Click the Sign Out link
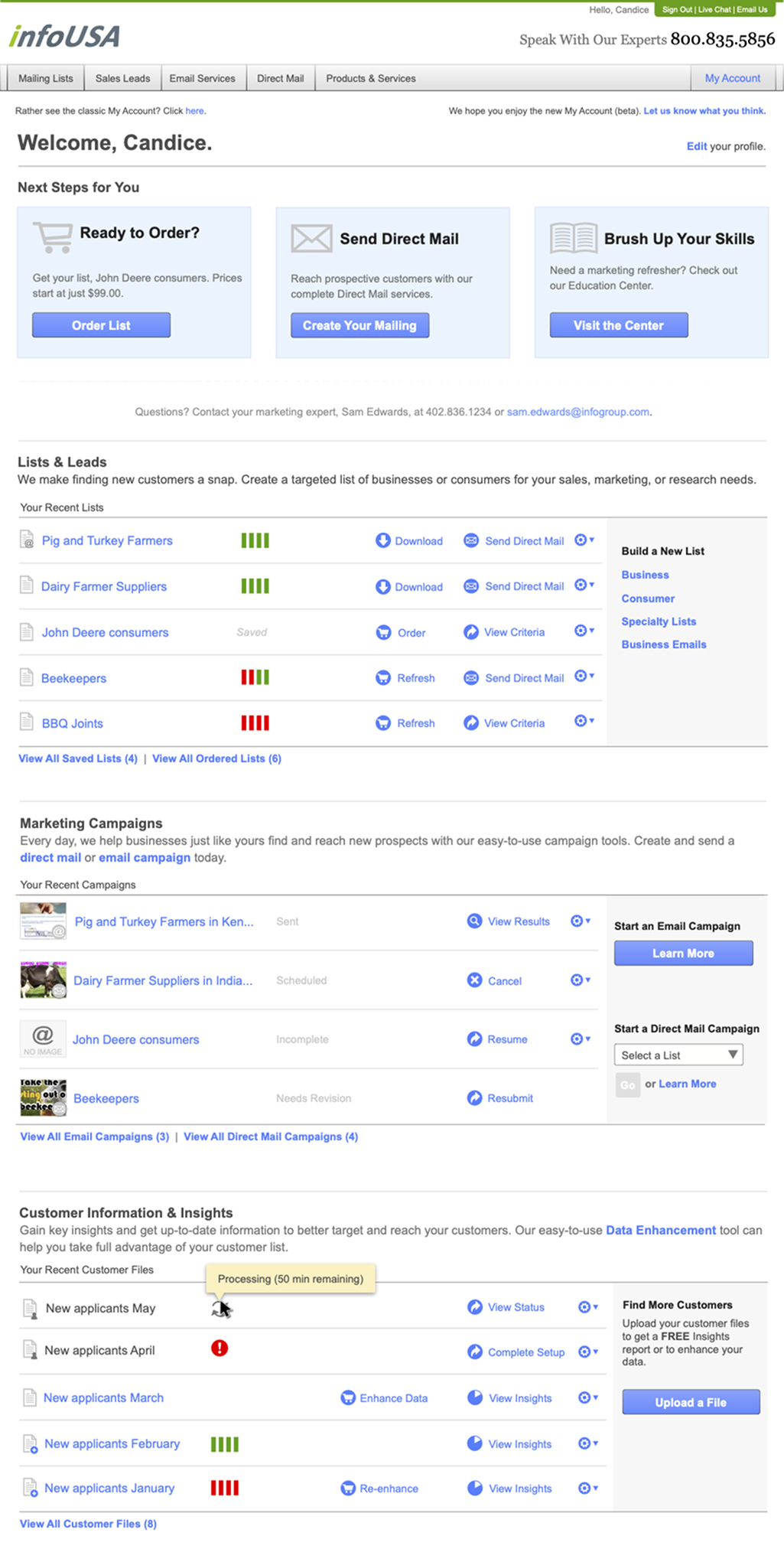Viewport: 784px width, 1562px height. (x=677, y=10)
